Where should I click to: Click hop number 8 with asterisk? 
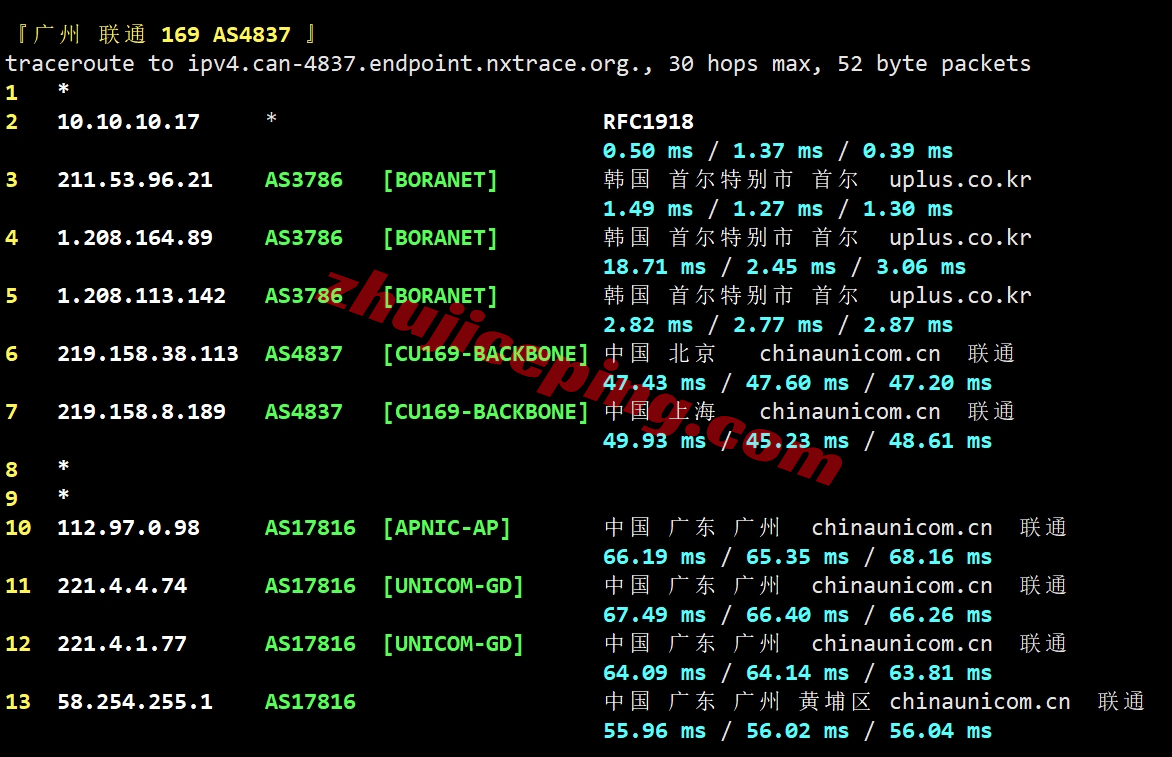pos(37,469)
